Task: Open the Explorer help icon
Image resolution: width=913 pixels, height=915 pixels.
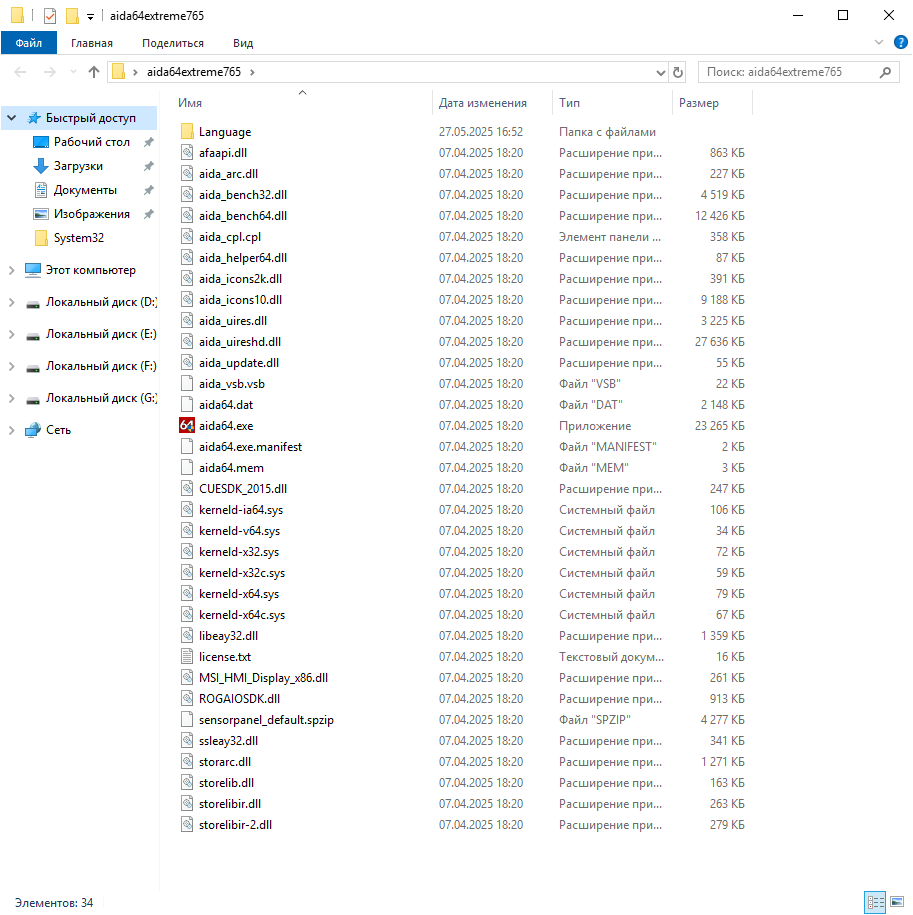Action: click(900, 42)
